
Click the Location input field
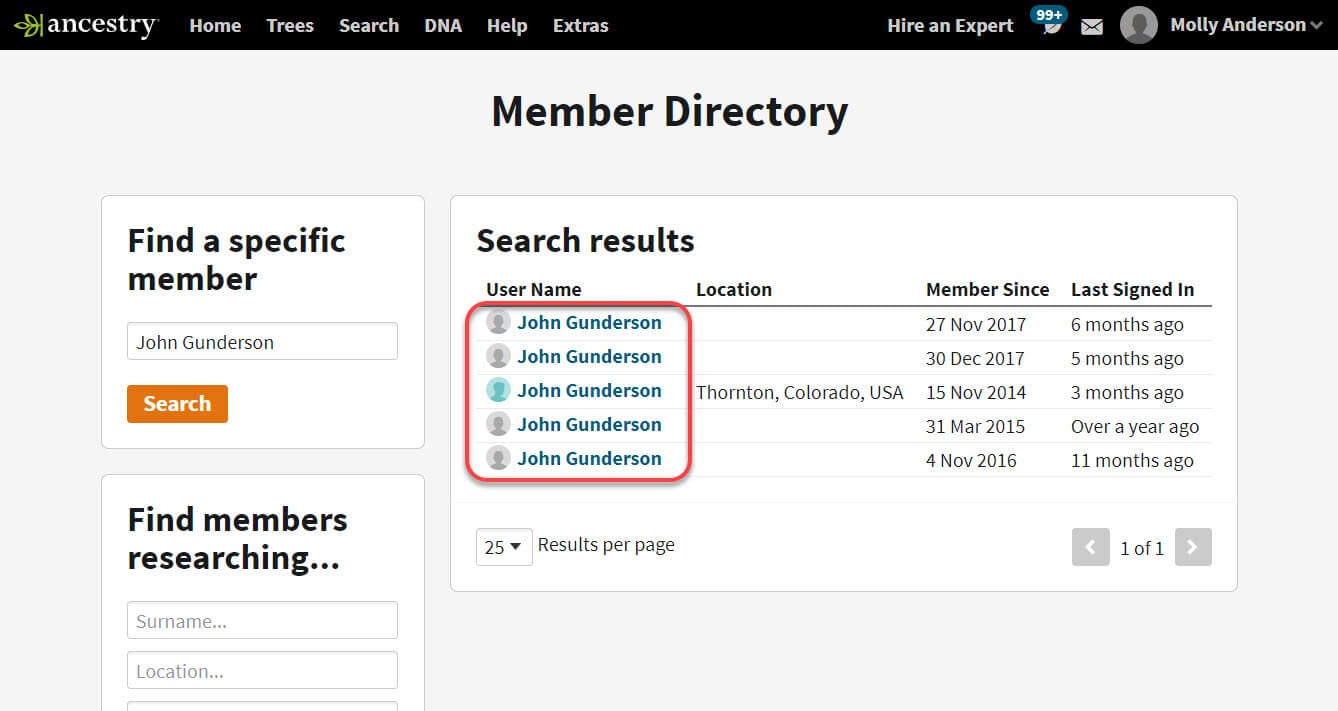click(x=262, y=670)
